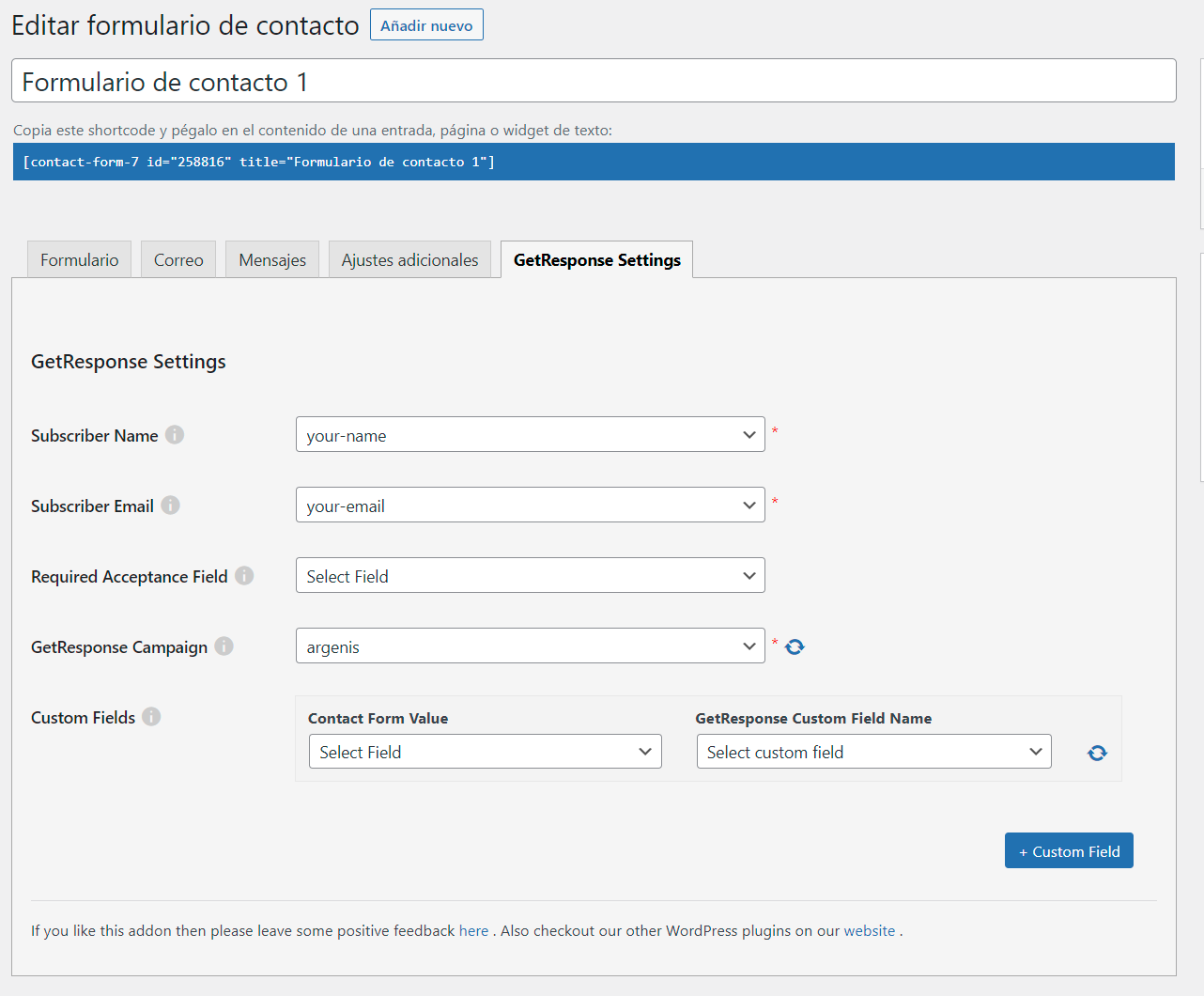1204x996 pixels.
Task: Click the 'GetResponse Campaign' label
Action: pos(119,646)
